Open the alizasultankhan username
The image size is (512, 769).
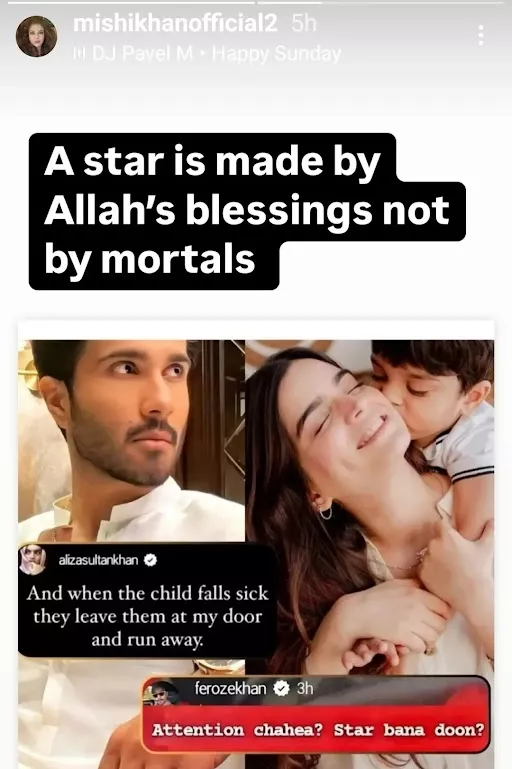98,560
